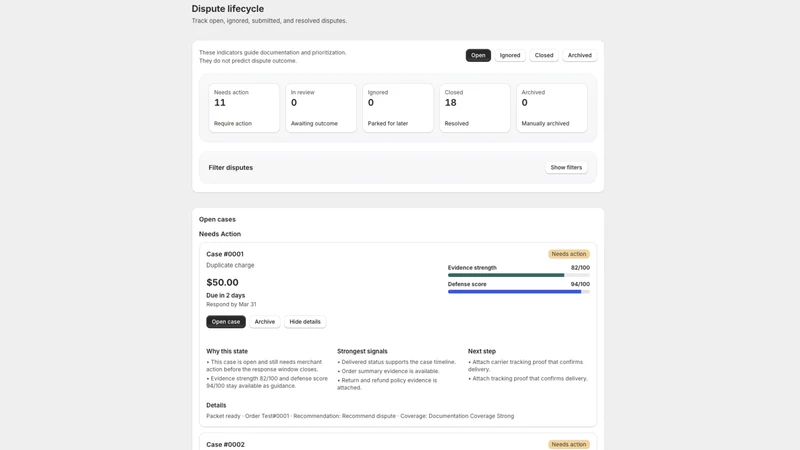800x450 pixels.
Task: Click the Filter disputes heading
Action: [231, 167]
